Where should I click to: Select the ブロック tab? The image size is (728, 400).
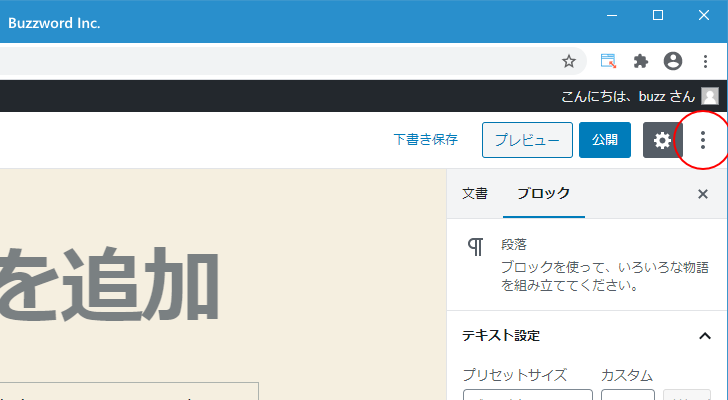point(544,194)
